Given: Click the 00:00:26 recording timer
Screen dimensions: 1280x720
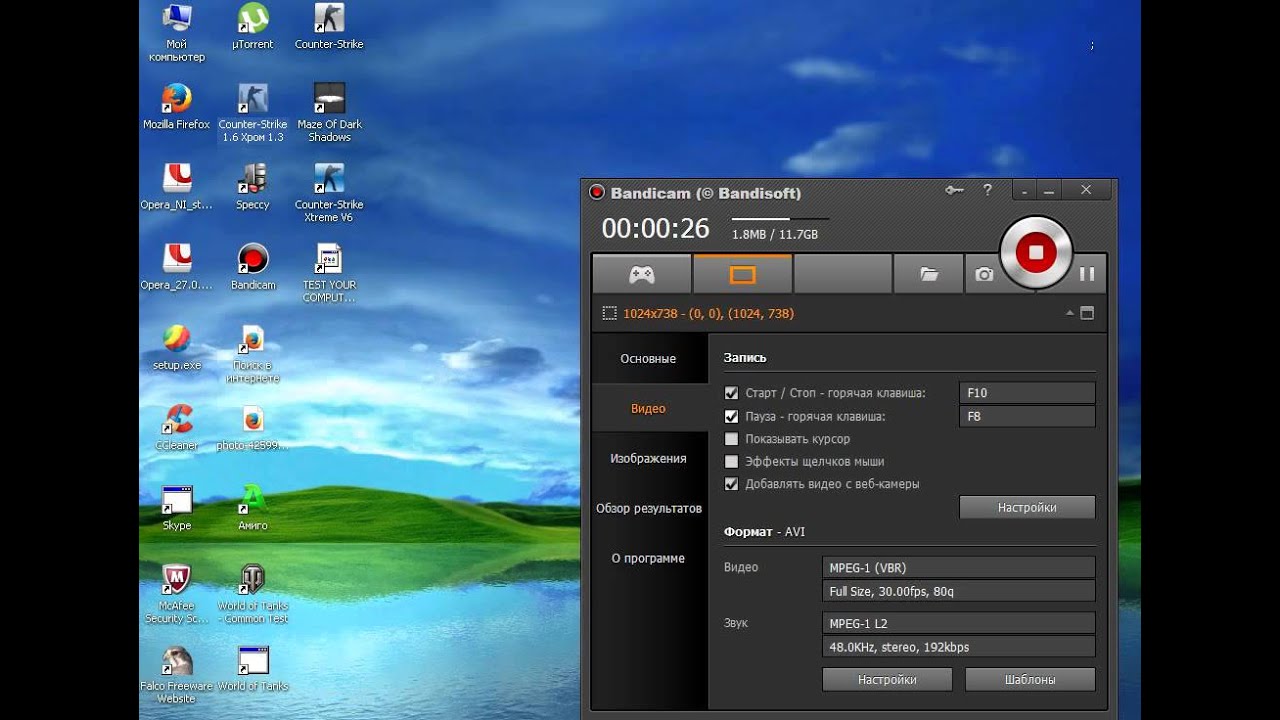Looking at the screenshot, I should click(x=655, y=229).
